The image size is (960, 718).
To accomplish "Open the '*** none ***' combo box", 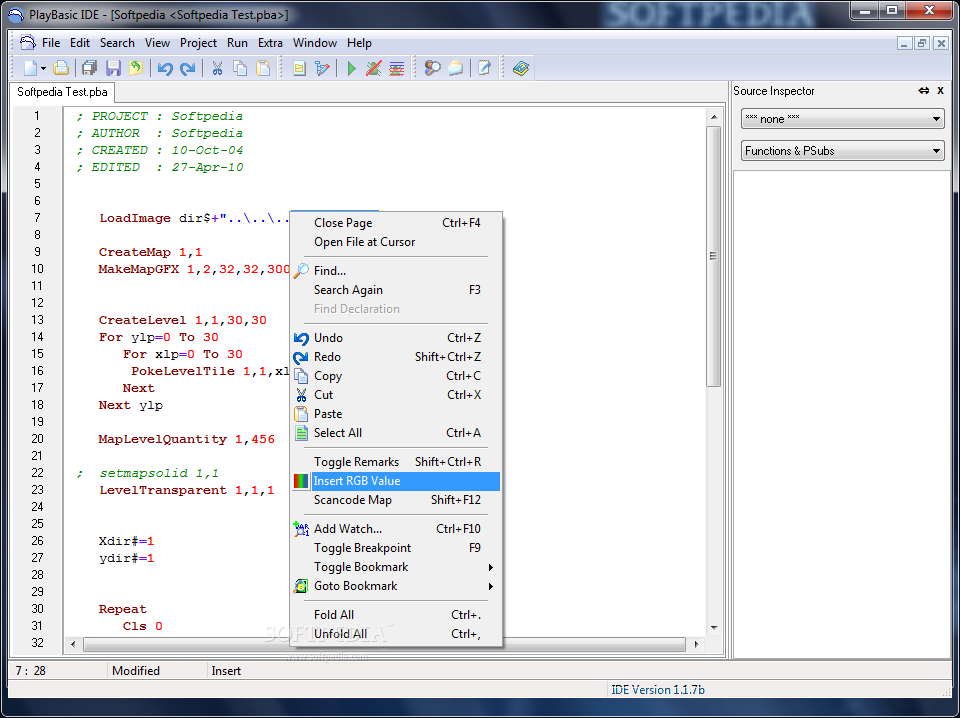I will coord(842,119).
